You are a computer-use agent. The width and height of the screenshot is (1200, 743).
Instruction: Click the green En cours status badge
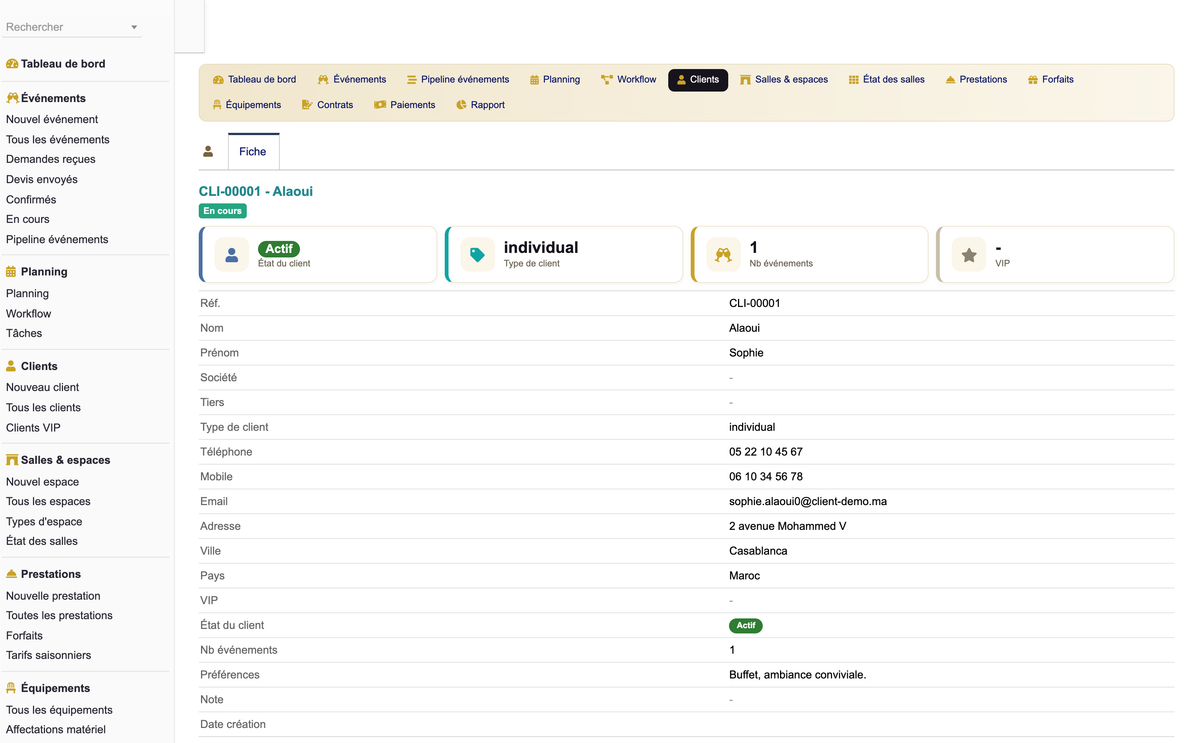tap(222, 211)
